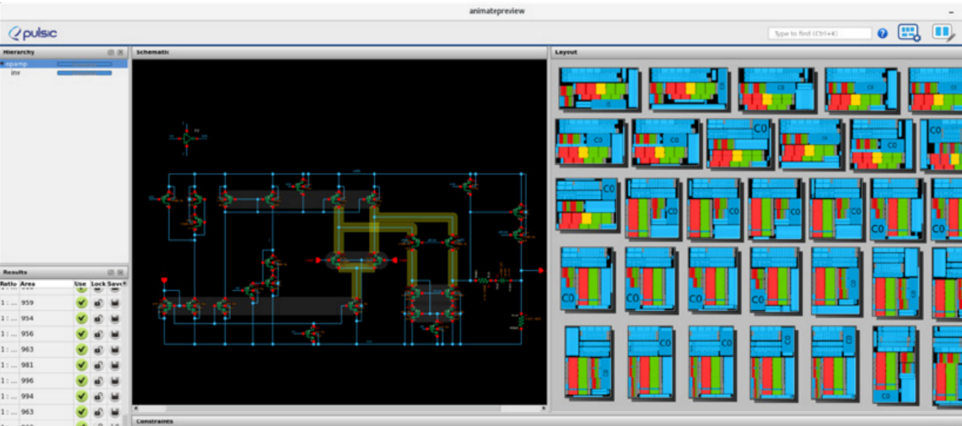Close the Results panel

pyautogui.click(x=120, y=273)
